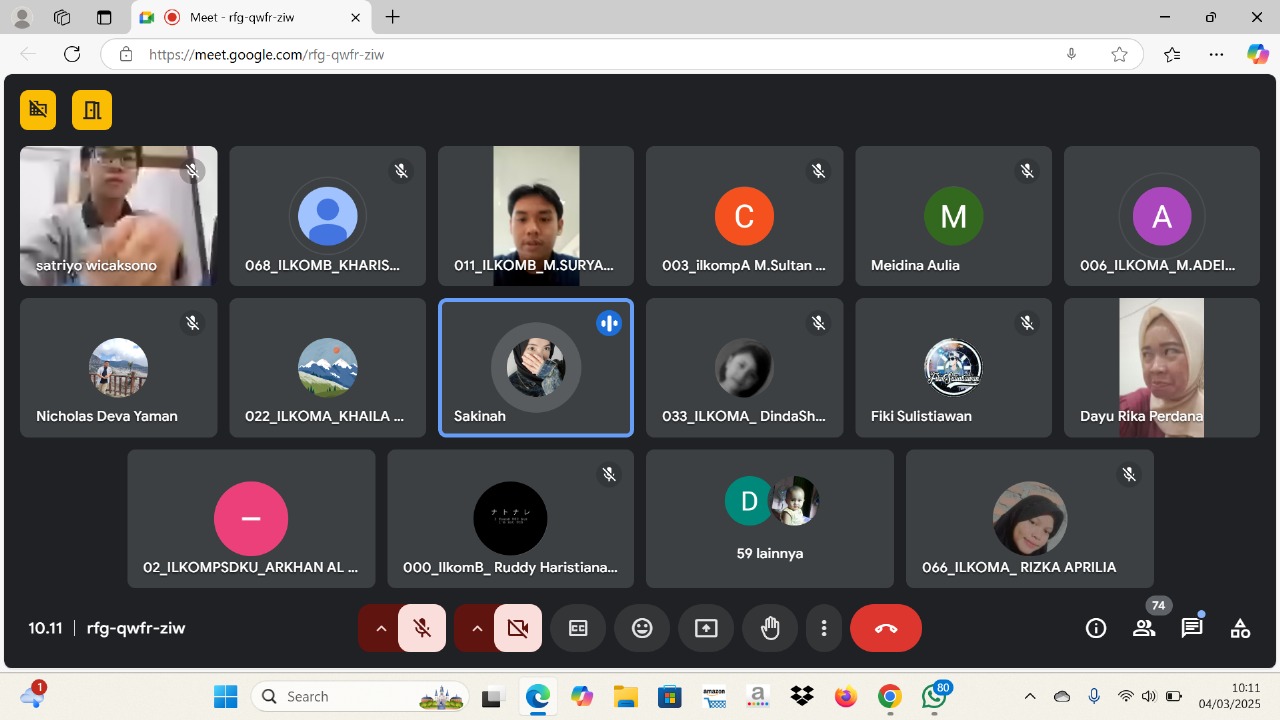Open the chat messages panel
The height and width of the screenshot is (720, 1280).
pyautogui.click(x=1191, y=628)
